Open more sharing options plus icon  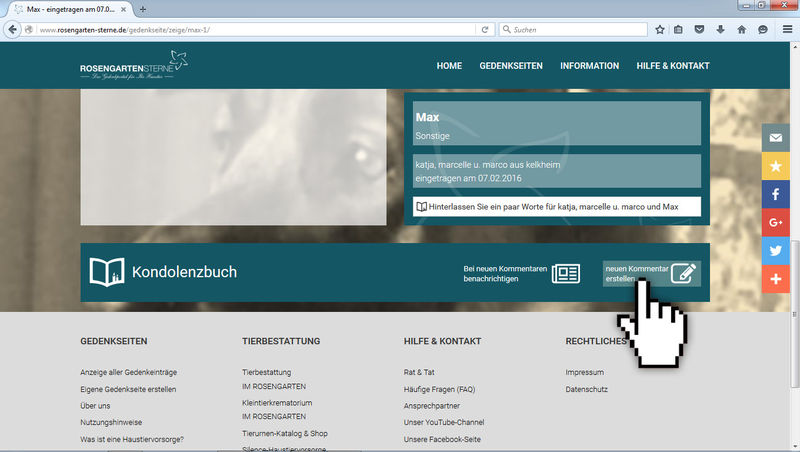(776, 279)
